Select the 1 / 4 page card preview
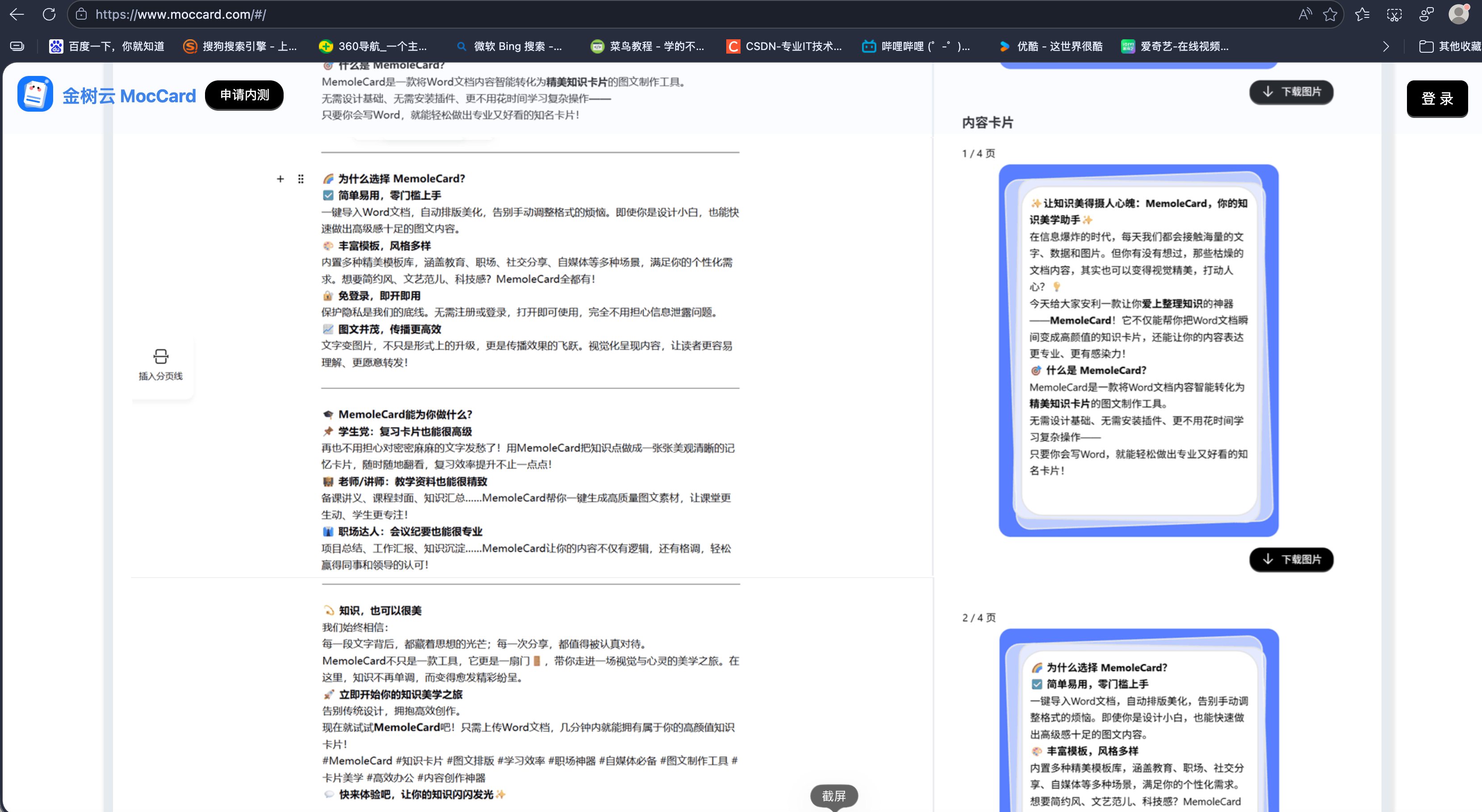 point(1139,351)
